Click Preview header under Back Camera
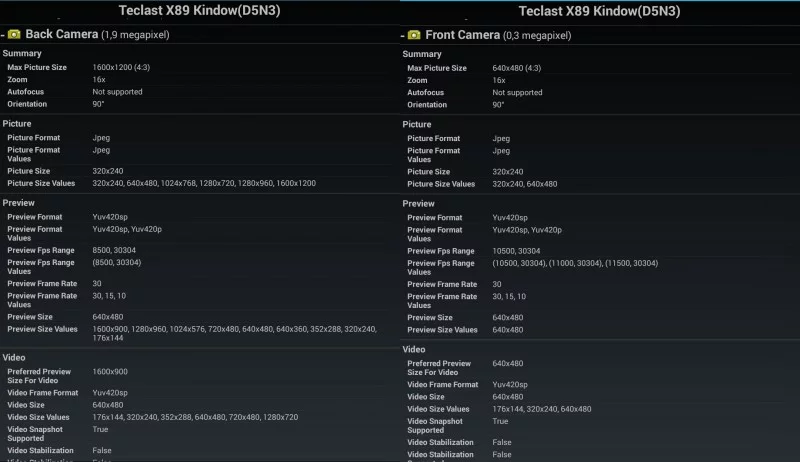800x462 pixels. tap(19, 203)
